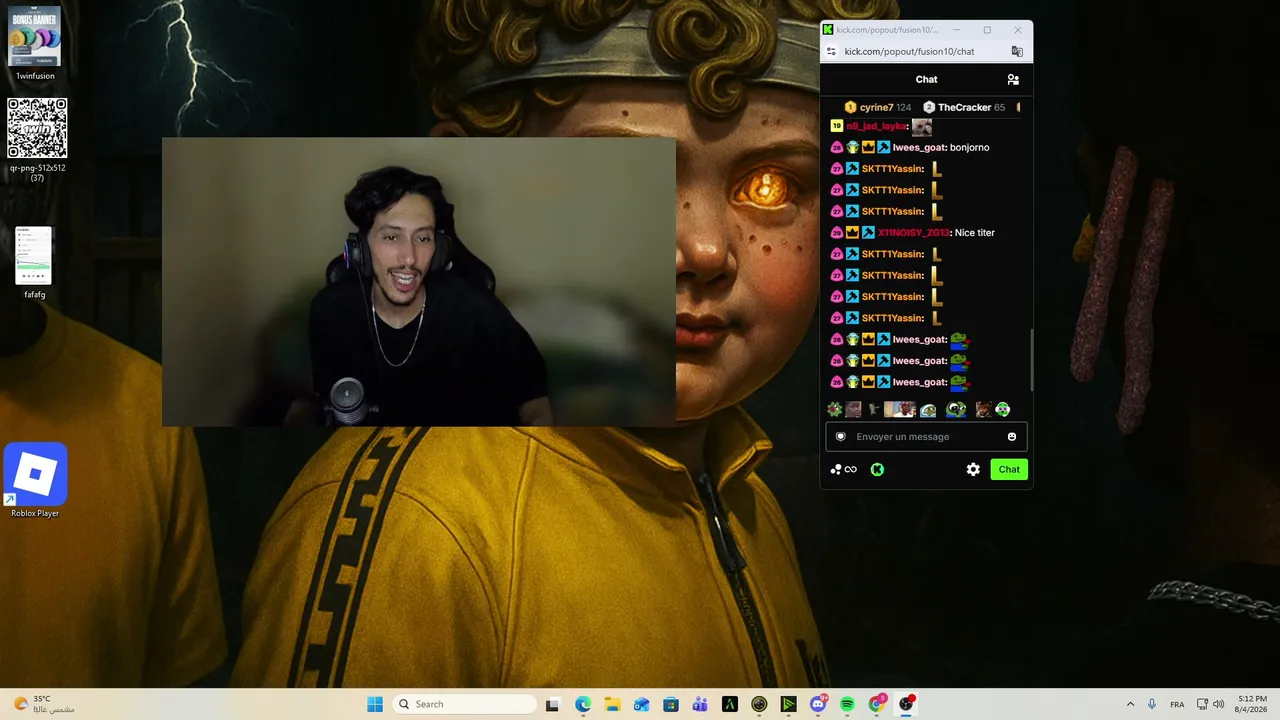
Task: Open Discord from the taskbar
Action: (819, 704)
